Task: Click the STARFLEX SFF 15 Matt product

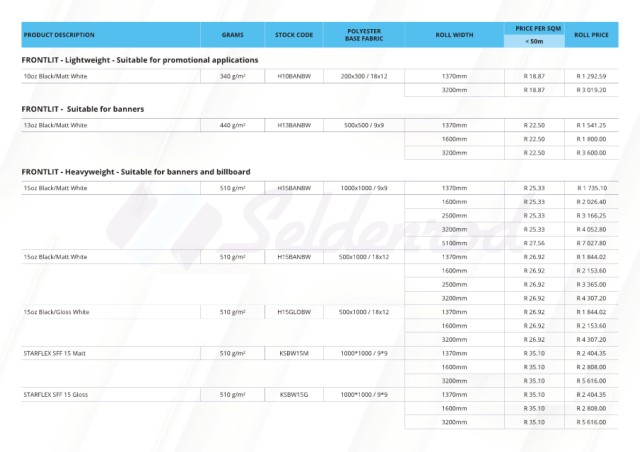Action: pos(54,353)
